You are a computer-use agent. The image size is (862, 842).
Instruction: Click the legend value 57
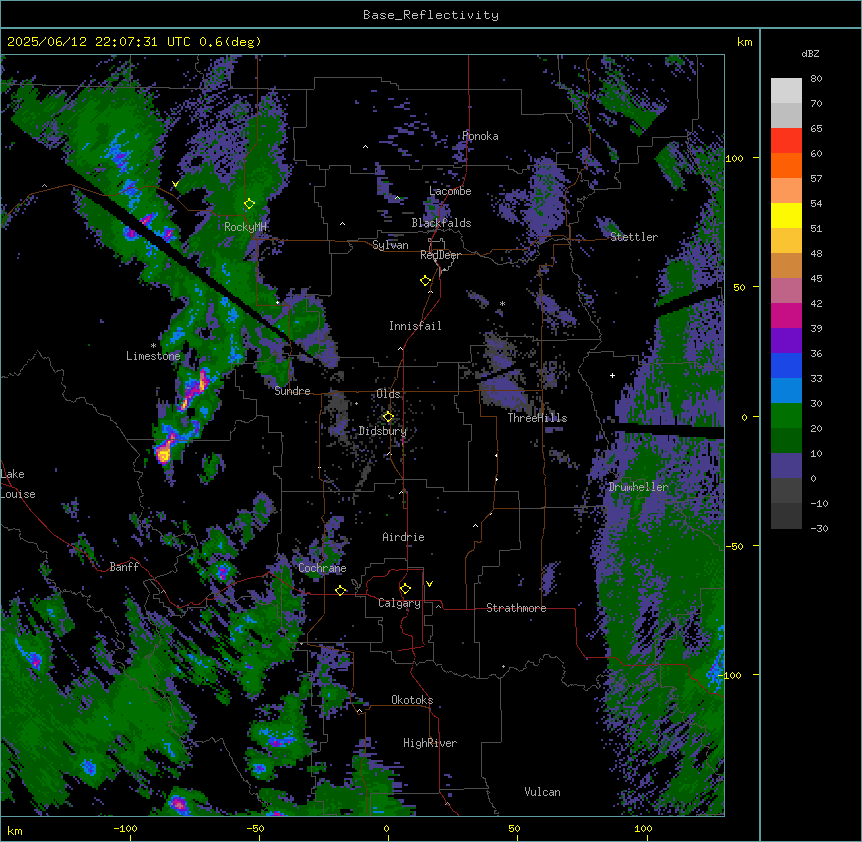coord(816,179)
